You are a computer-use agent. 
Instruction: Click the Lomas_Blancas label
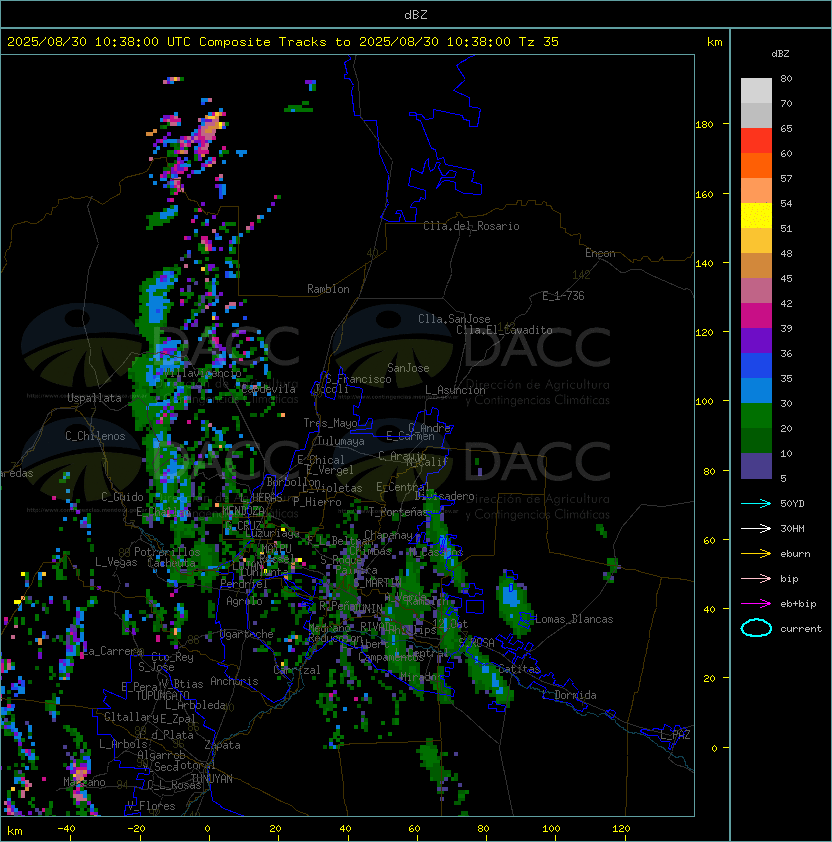point(574,619)
